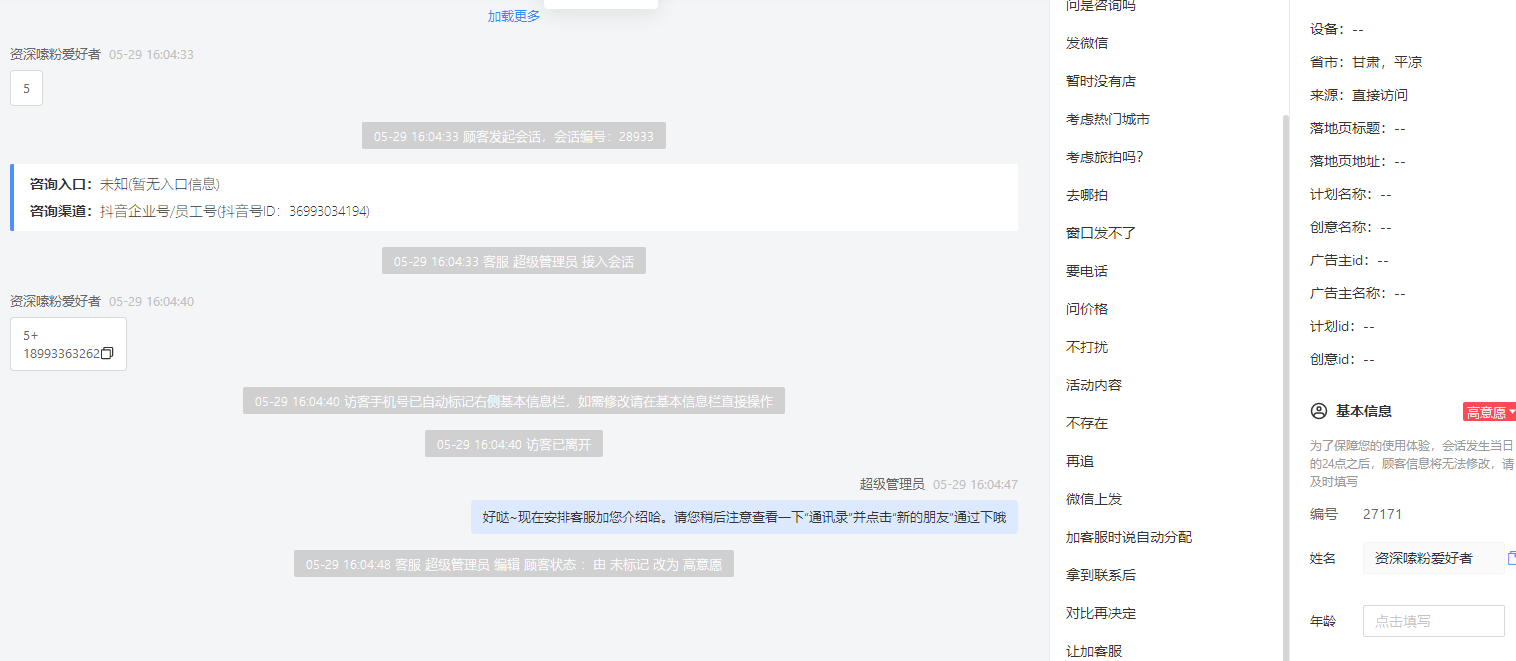
Task: Select quick reply 考虑旅拍吗?
Action: (x=1105, y=157)
